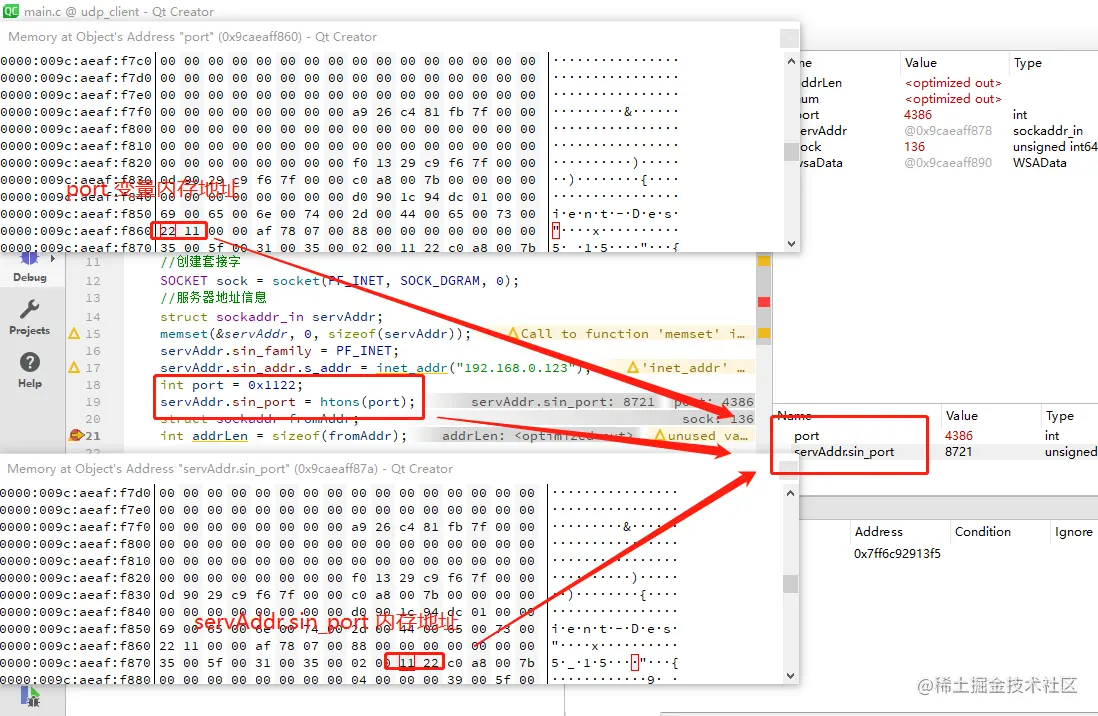The width and height of the screenshot is (1098, 716).
Task: Toggle breakpoint marker at line 21
Action: (76, 435)
